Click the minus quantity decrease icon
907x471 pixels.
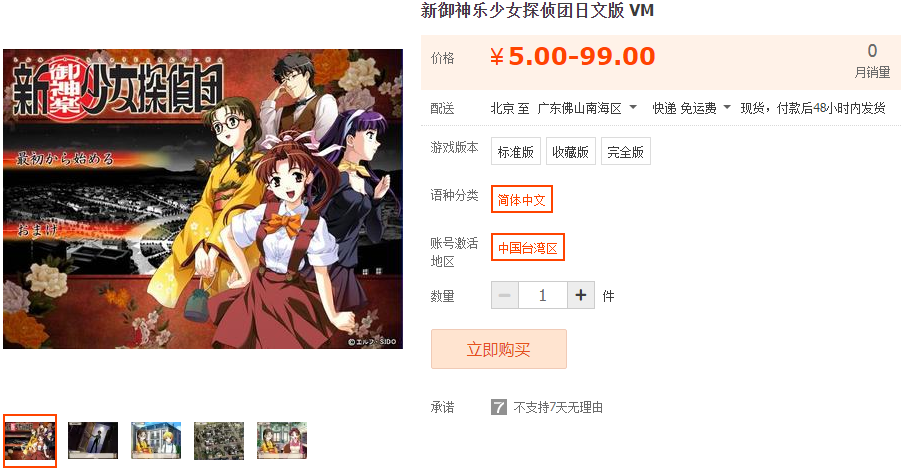(504, 296)
